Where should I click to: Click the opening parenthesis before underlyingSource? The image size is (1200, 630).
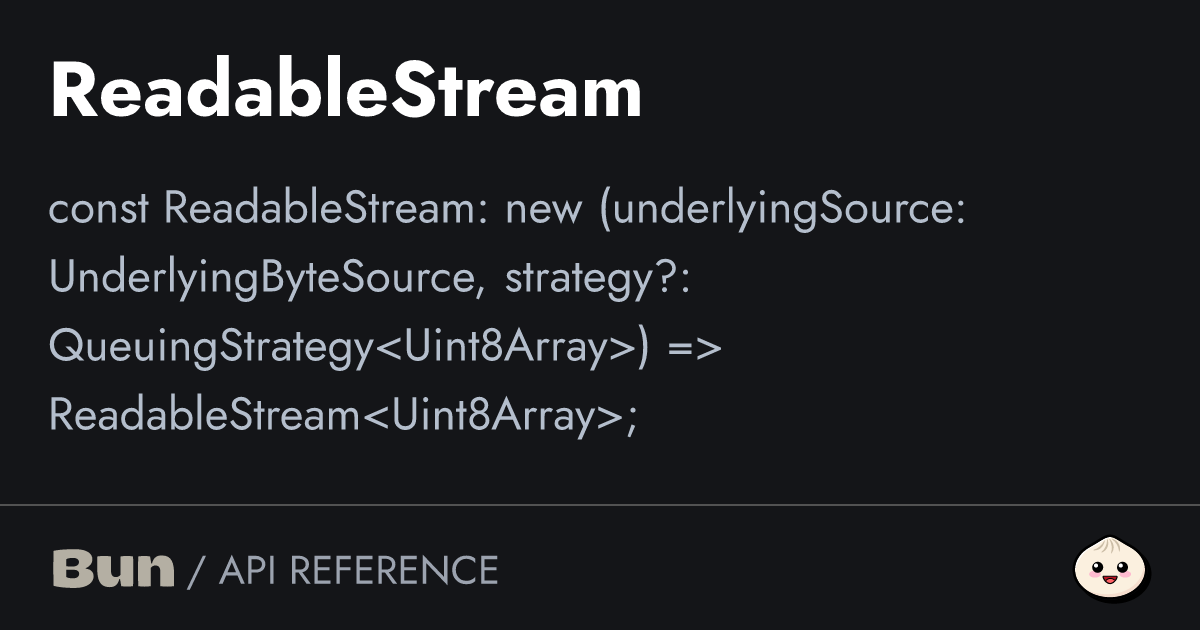(606, 210)
